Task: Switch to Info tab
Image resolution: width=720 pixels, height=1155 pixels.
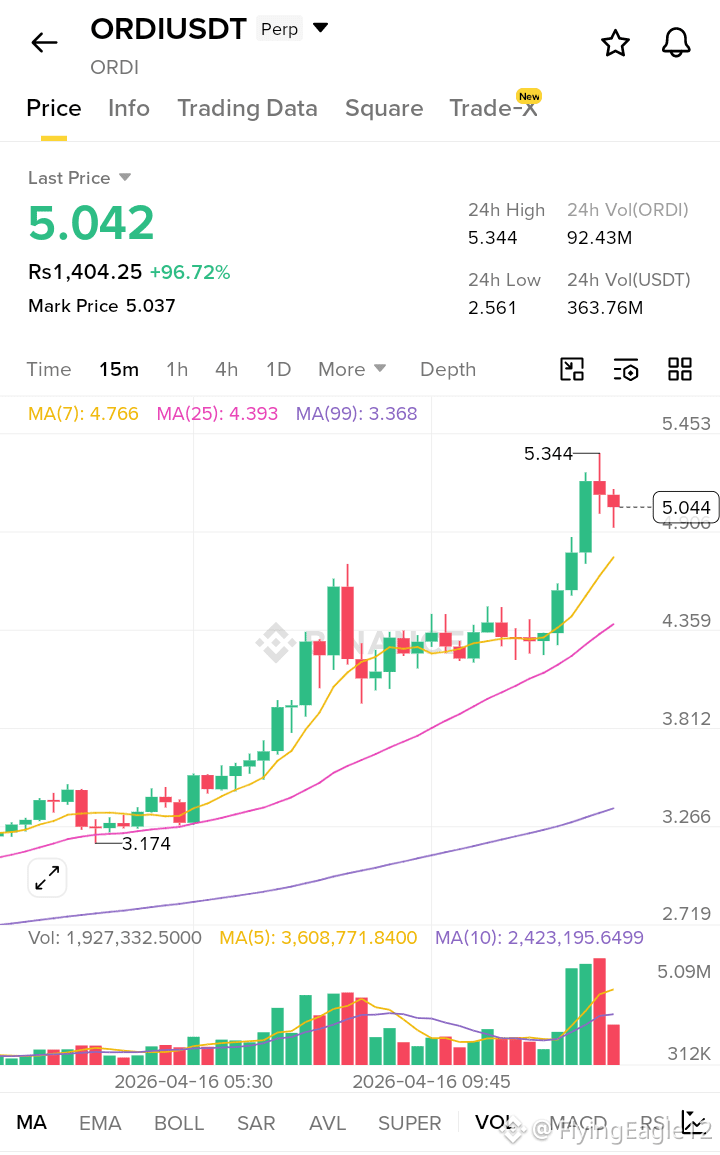Action: [x=129, y=108]
